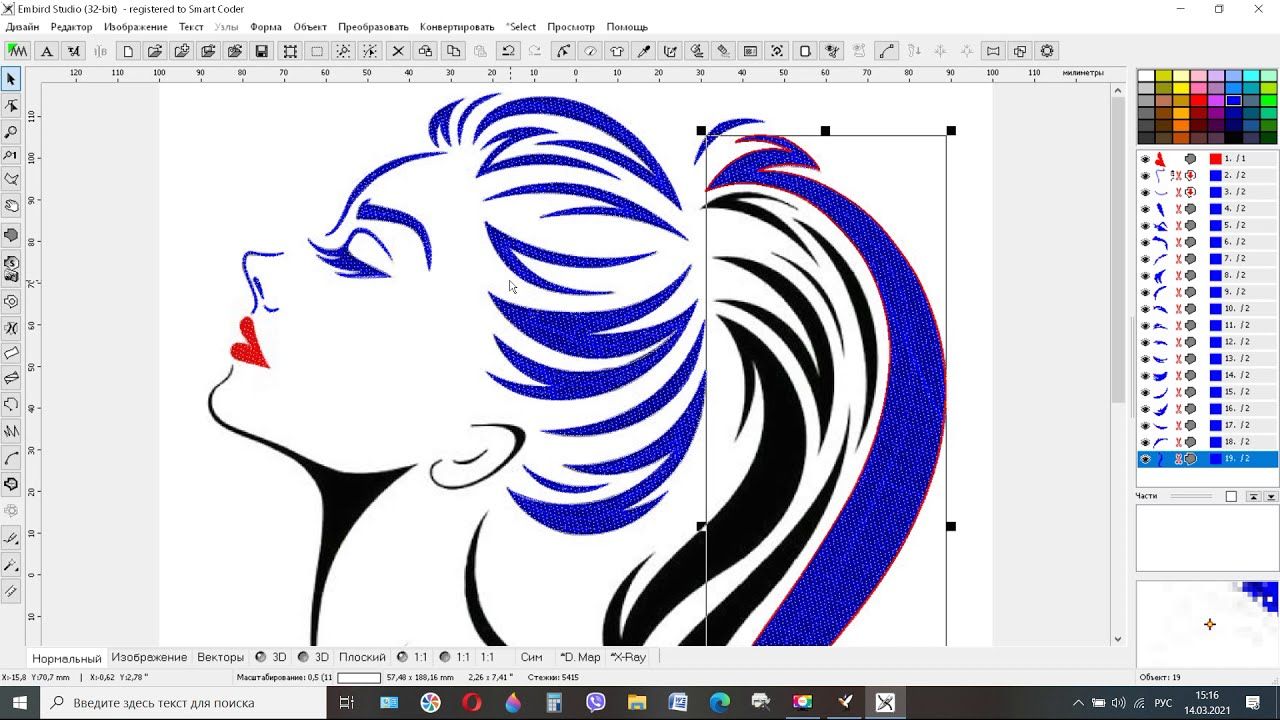Tick the checkbox in the Части panel header

[x=1231, y=496]
